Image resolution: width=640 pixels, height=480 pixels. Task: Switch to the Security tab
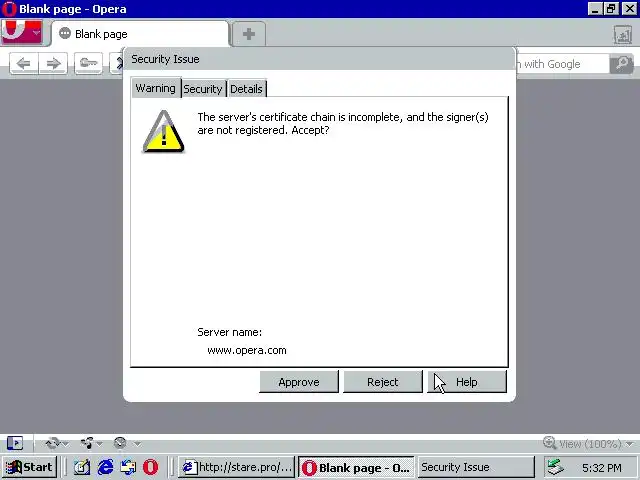(x=203, y=89)
